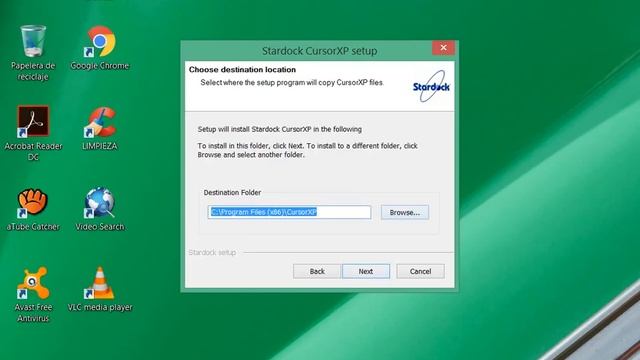Proceed with the Next button
This screenshot has height=360, width=640.
(366, 271)
